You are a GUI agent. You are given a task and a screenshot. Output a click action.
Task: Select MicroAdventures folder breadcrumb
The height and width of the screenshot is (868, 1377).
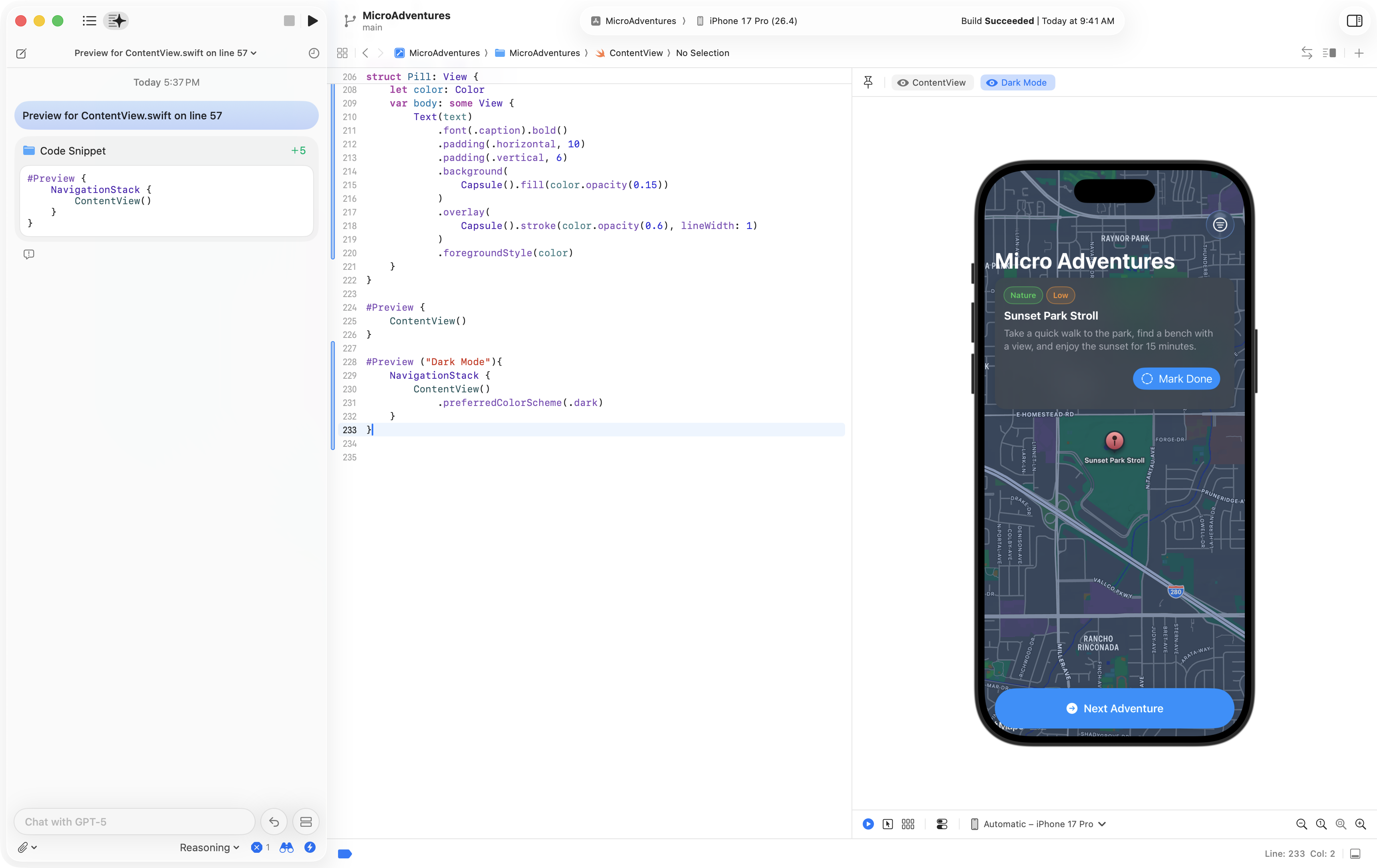538,53
